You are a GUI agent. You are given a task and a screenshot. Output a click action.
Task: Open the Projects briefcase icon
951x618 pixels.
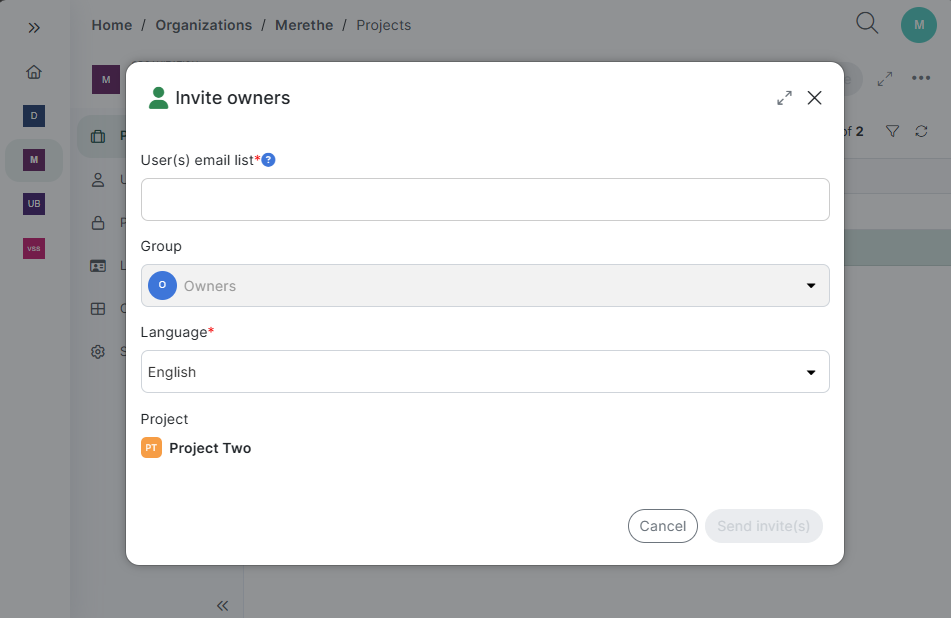[98, 136]
